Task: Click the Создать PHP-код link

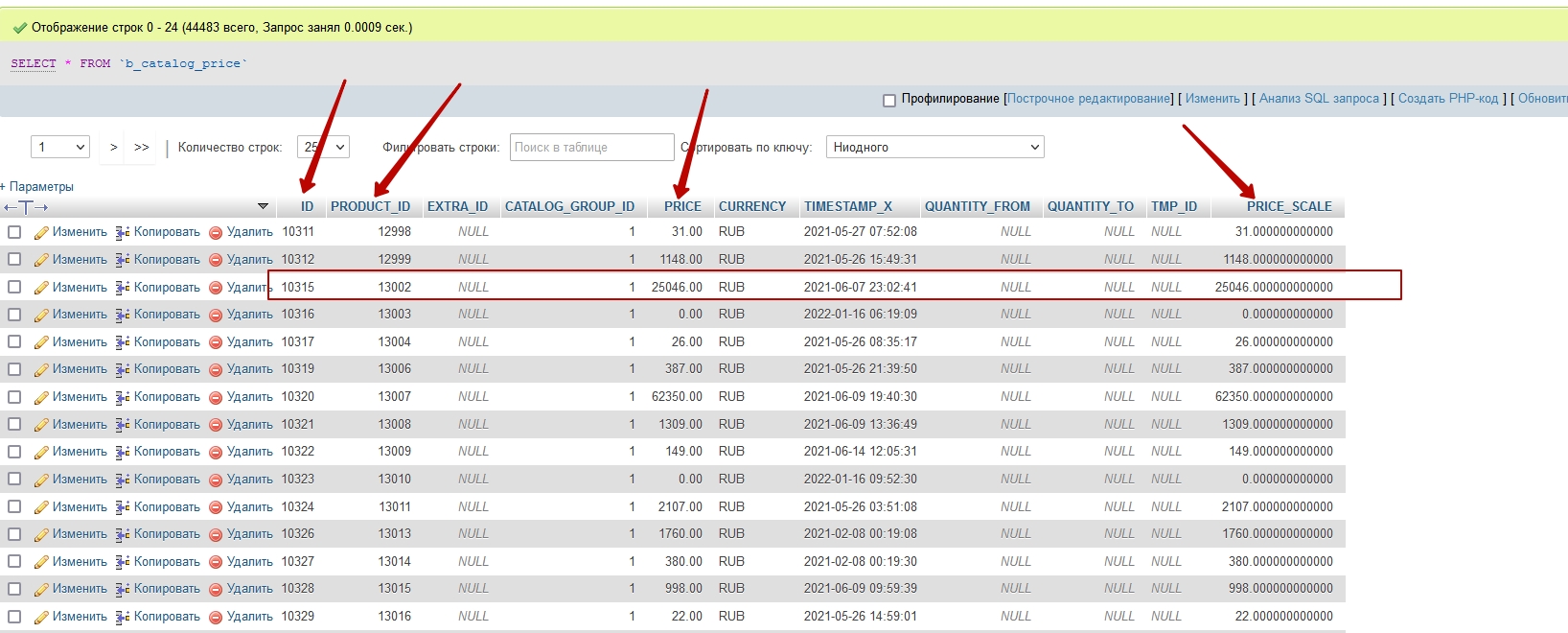Action: click(1447, 99)
